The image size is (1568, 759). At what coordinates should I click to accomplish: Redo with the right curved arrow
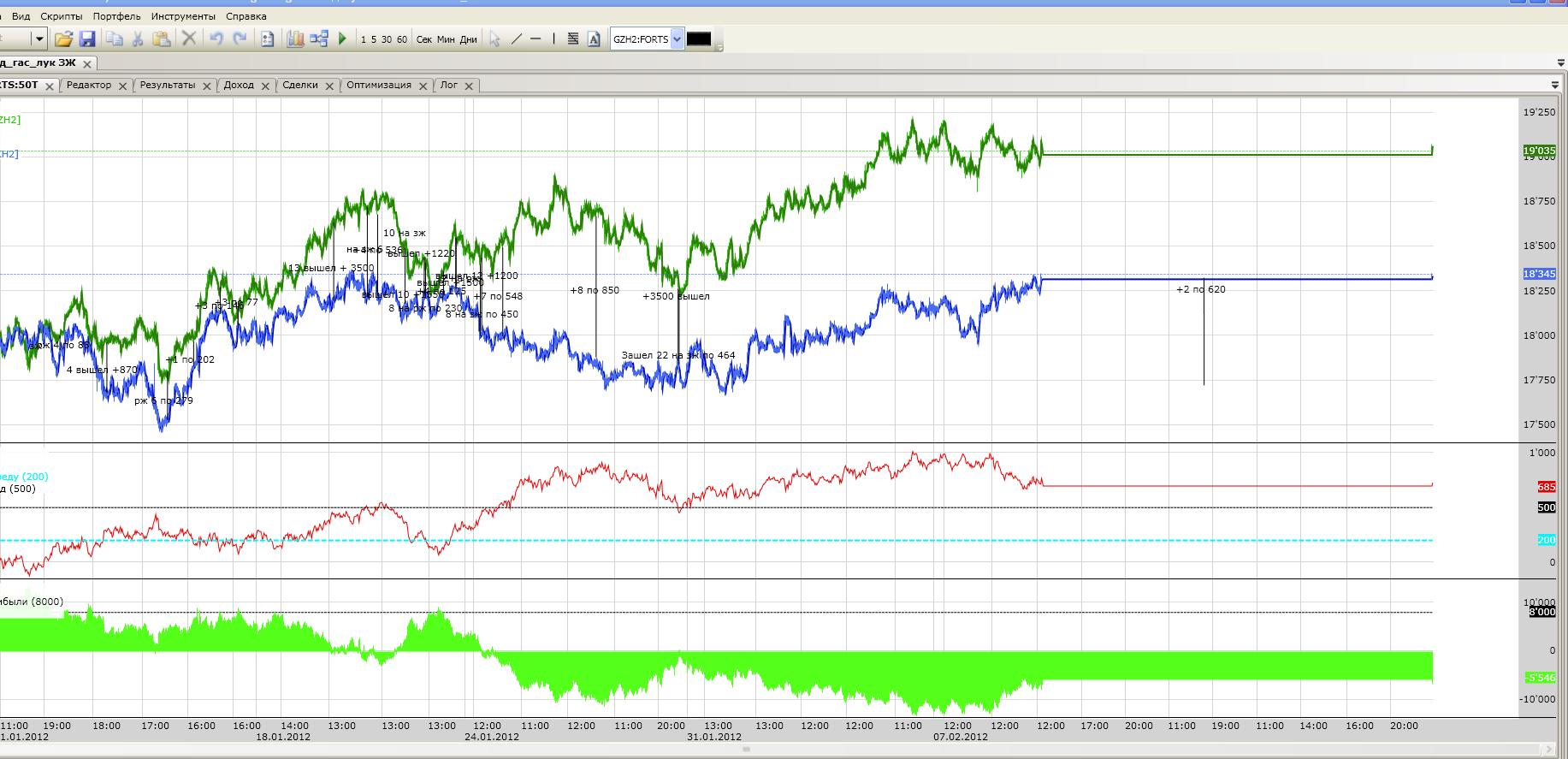240,39
